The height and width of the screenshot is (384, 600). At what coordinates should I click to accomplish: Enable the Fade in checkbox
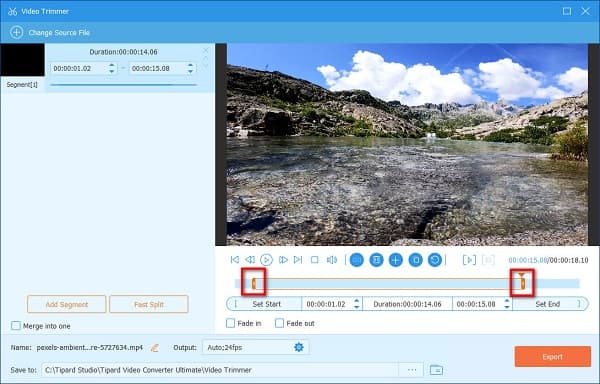(x=230, y=323)
